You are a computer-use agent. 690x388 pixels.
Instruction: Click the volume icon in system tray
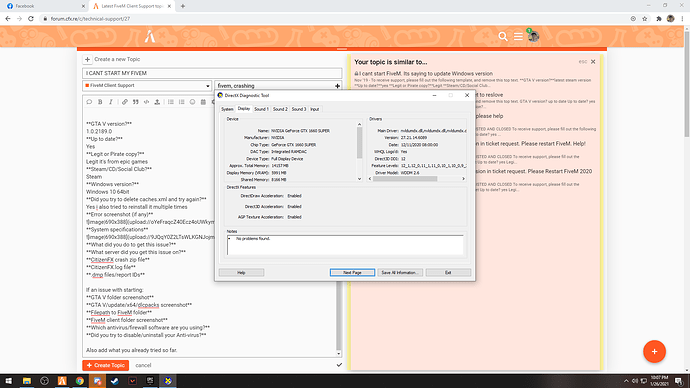pyautogui.click(x=635, y=381)
